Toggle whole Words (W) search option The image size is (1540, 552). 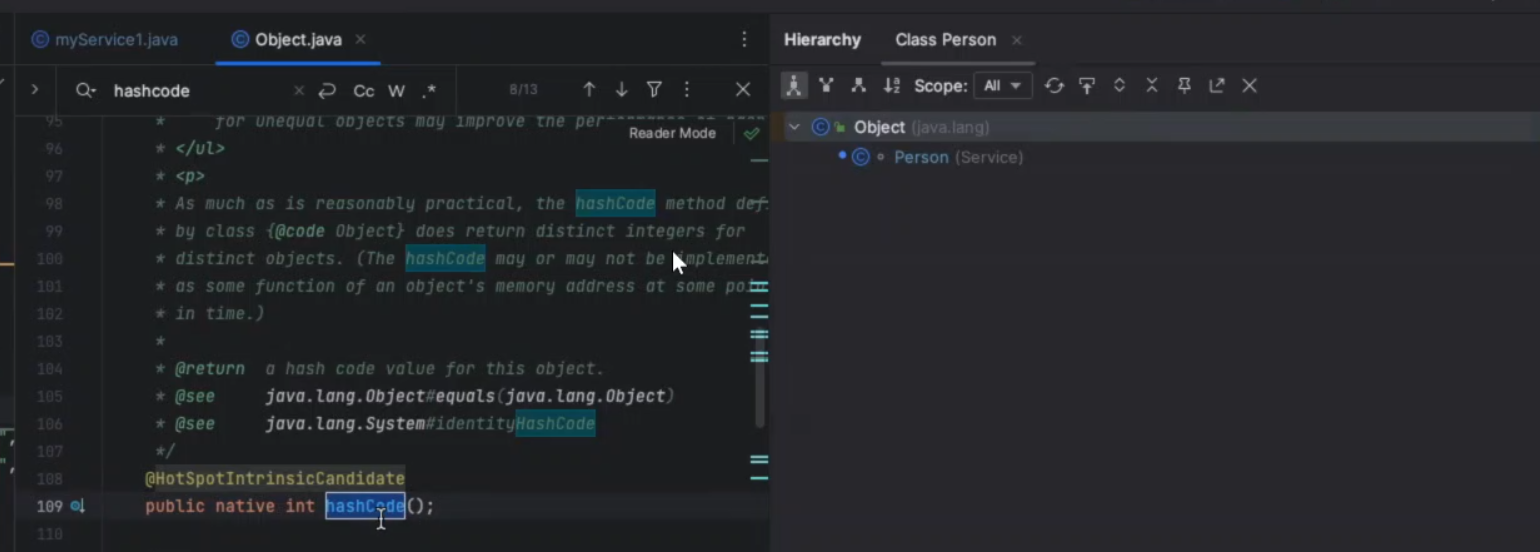[x=396, y=91]
